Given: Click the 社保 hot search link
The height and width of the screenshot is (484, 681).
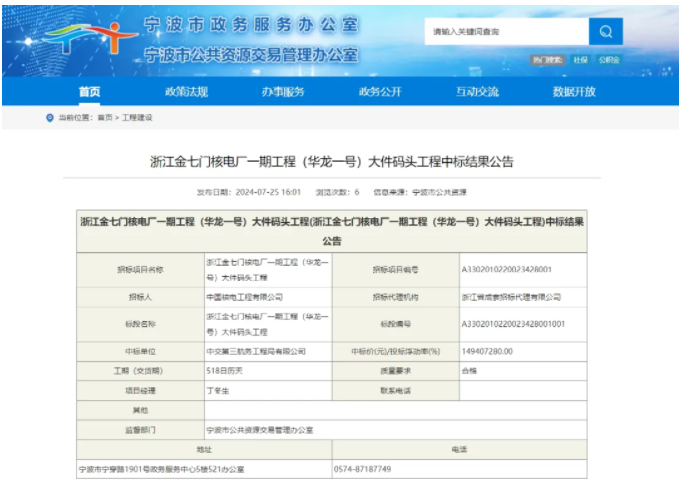Looking at the screenshot, I should [x=580, y=60].
